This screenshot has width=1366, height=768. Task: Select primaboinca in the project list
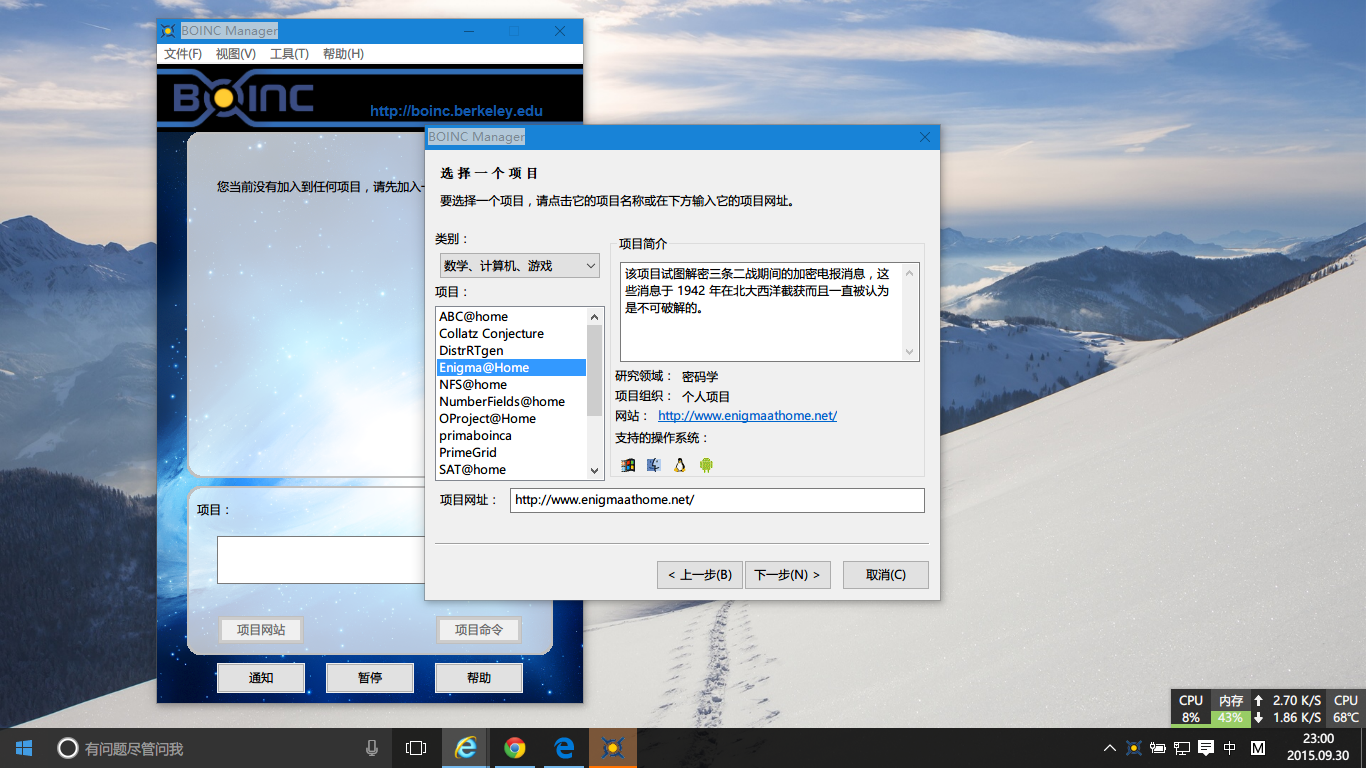pos(511,436)
